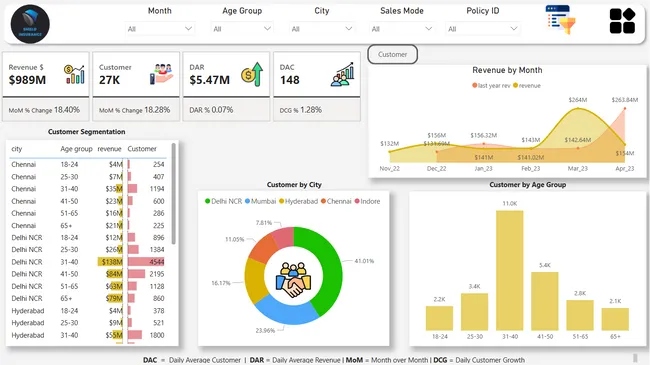650x365 pixels.
Task: Click the 25-30 age group bar
Action: [x=474, y=311]
